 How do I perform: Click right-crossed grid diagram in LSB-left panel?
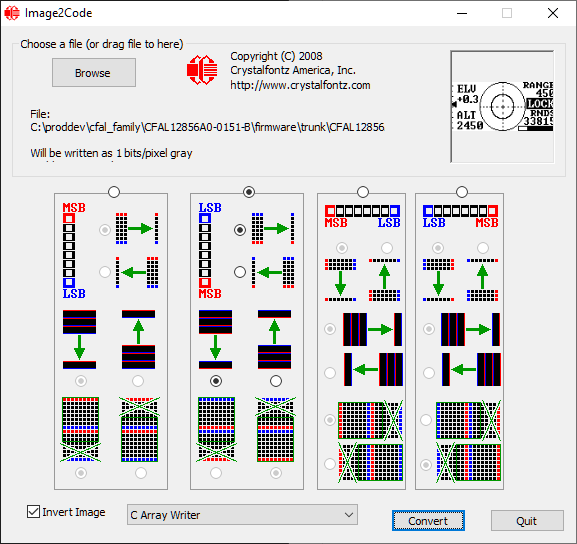click(x=468, y=420)
